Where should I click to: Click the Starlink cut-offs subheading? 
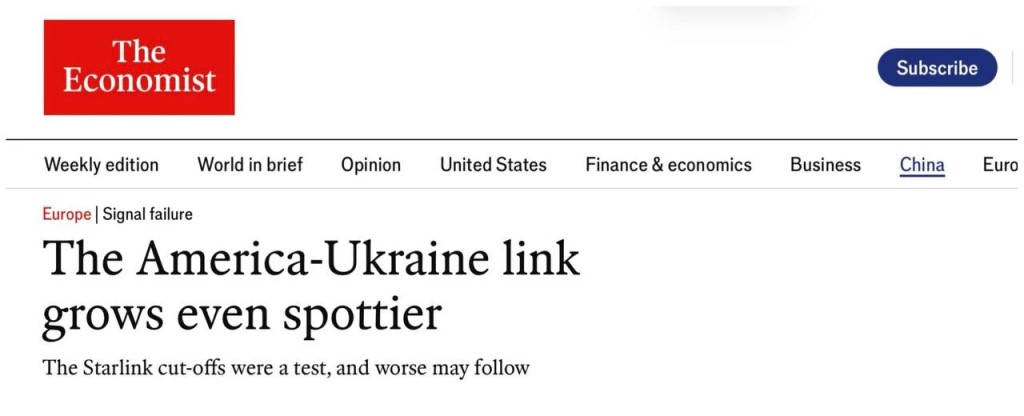[x=286, y=368]
